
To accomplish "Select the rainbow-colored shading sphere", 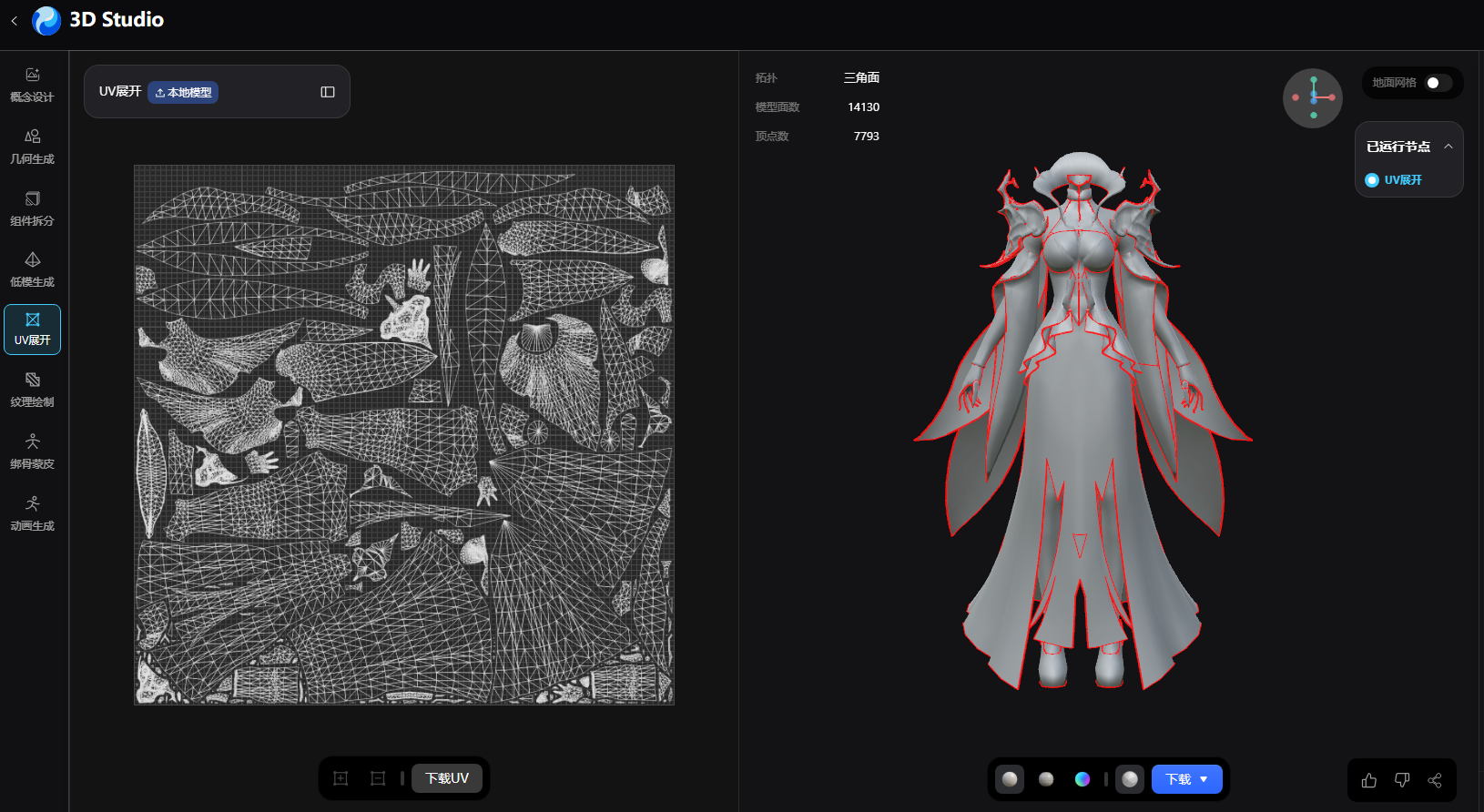I will [x=1083, y=779].
